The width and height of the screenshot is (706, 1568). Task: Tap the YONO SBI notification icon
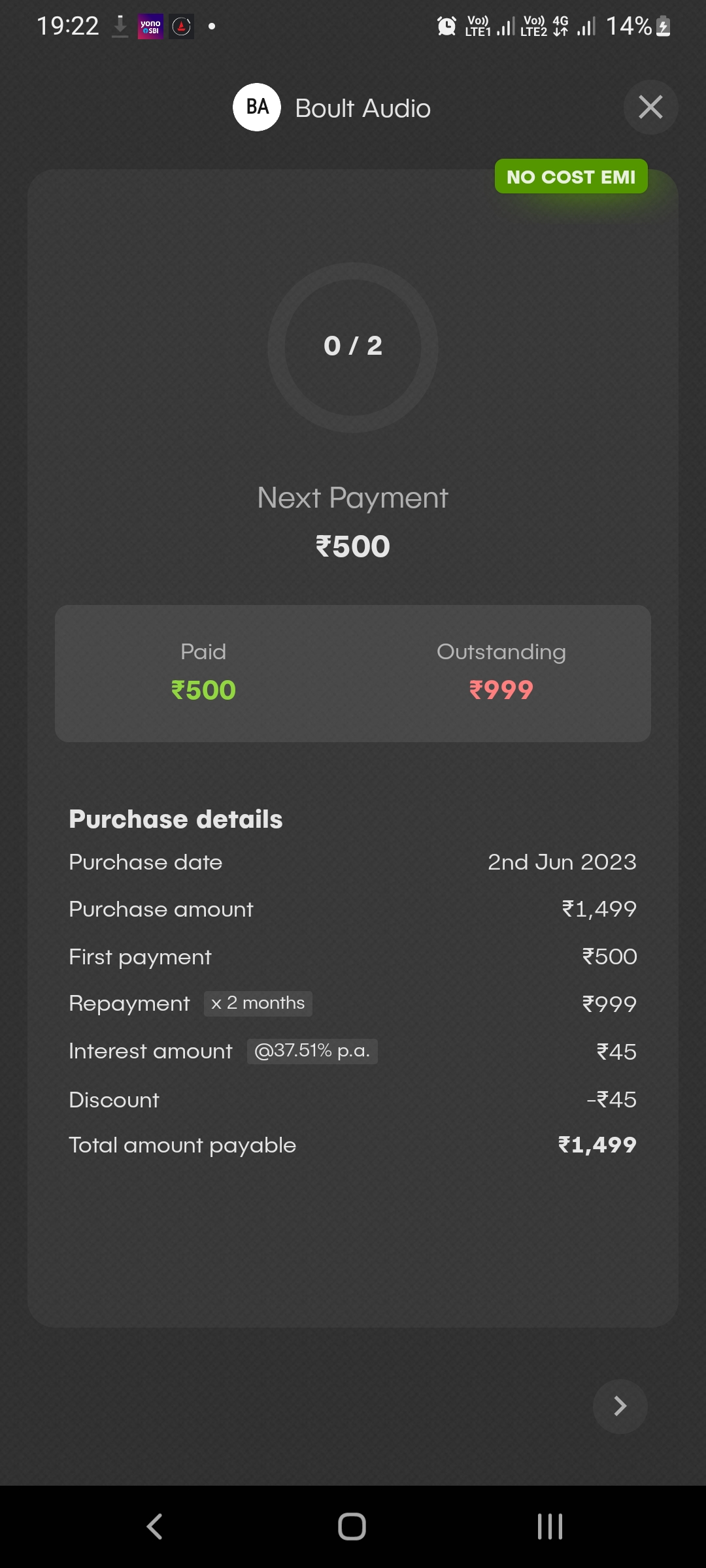(x=150, y=27)
